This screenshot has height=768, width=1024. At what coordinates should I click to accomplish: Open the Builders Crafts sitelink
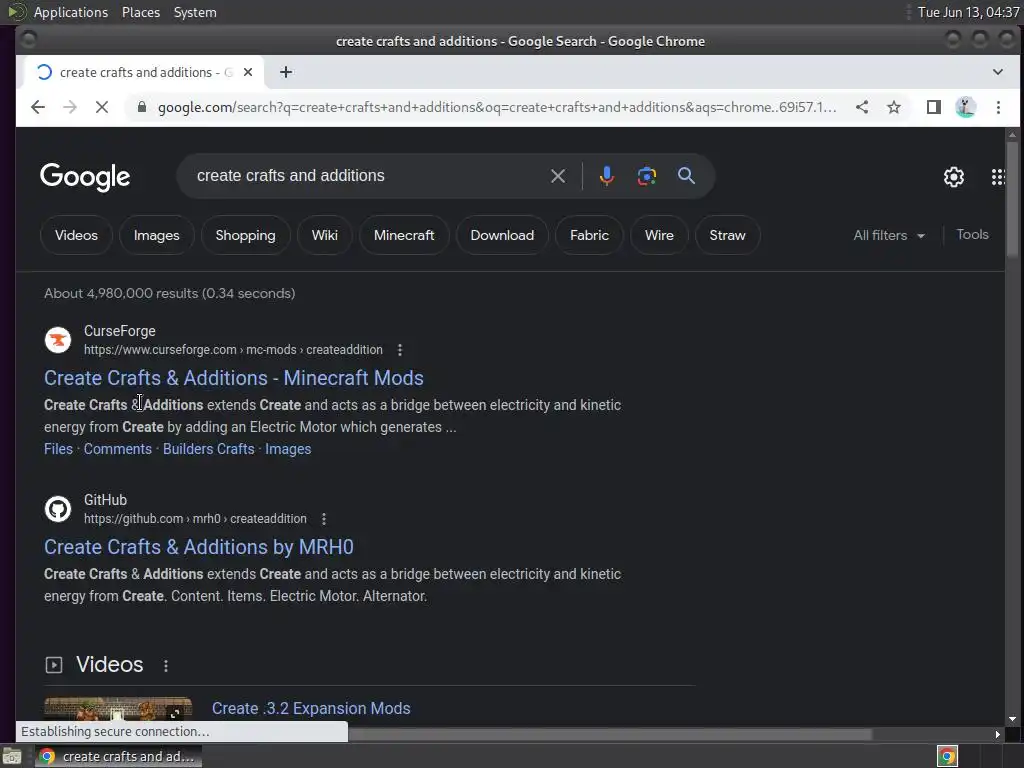(208, 449)
